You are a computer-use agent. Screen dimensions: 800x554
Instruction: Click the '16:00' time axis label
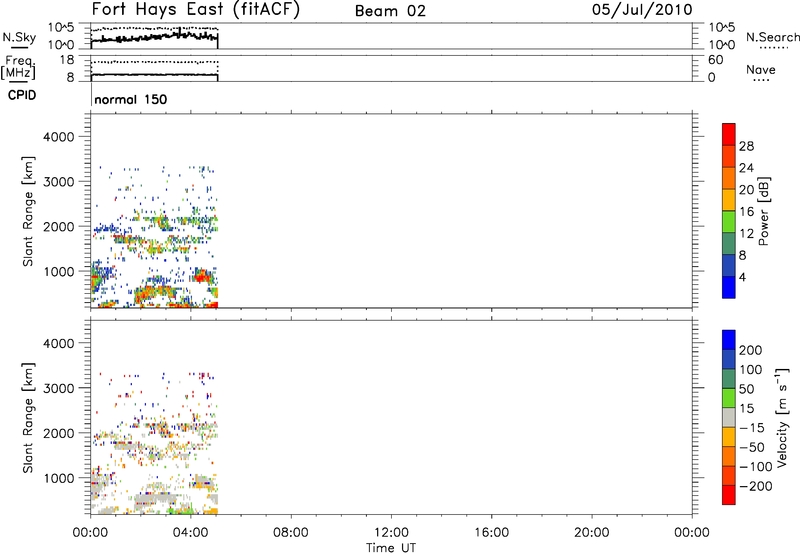[x=491, y=533]
